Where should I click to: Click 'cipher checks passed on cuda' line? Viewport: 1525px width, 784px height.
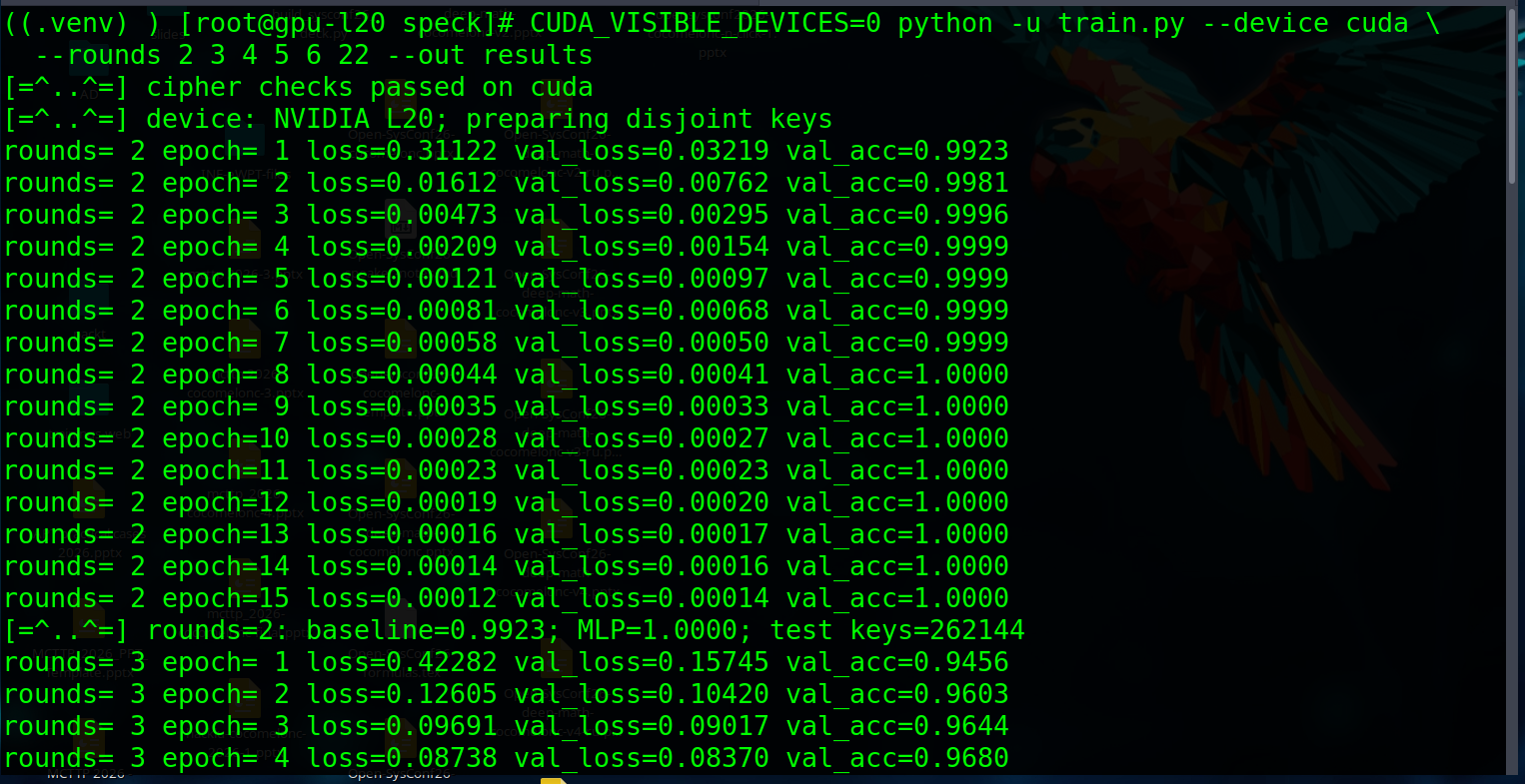pyautogui.click(x=370, y=87)
